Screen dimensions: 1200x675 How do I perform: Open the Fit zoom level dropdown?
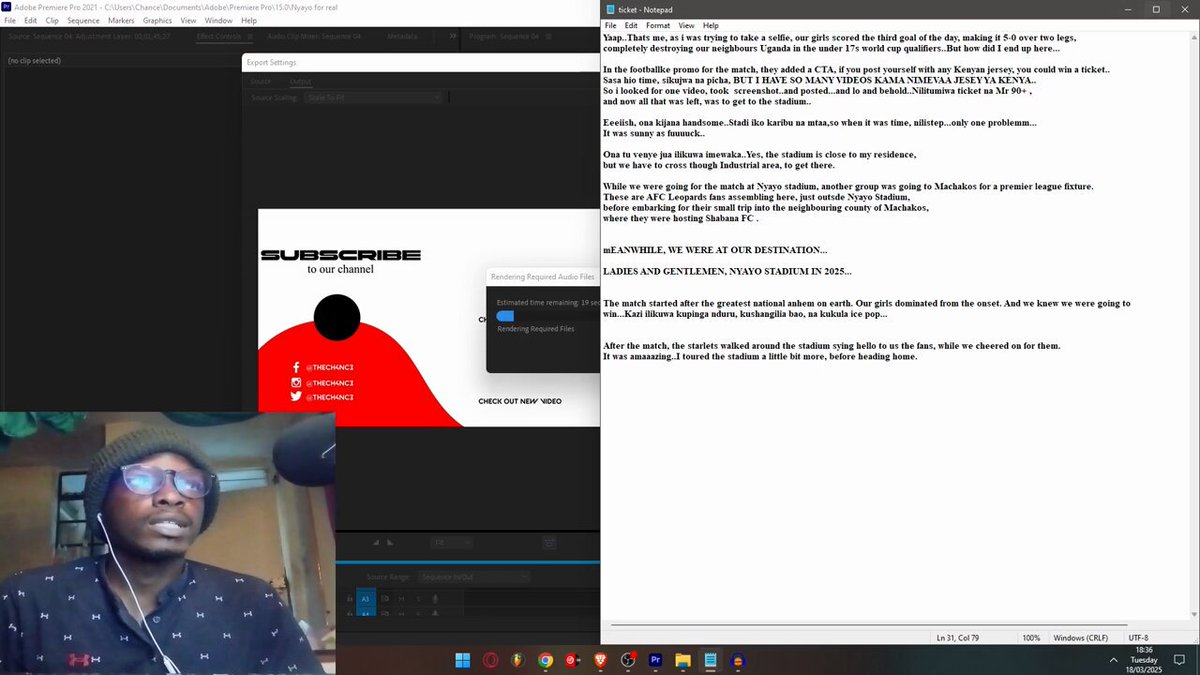451,543
